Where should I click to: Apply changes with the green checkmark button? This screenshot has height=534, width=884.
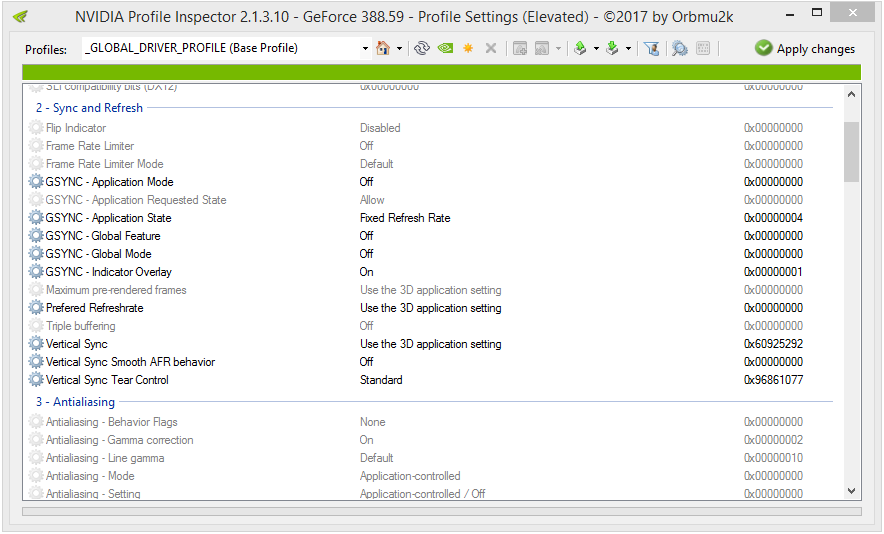805,48
